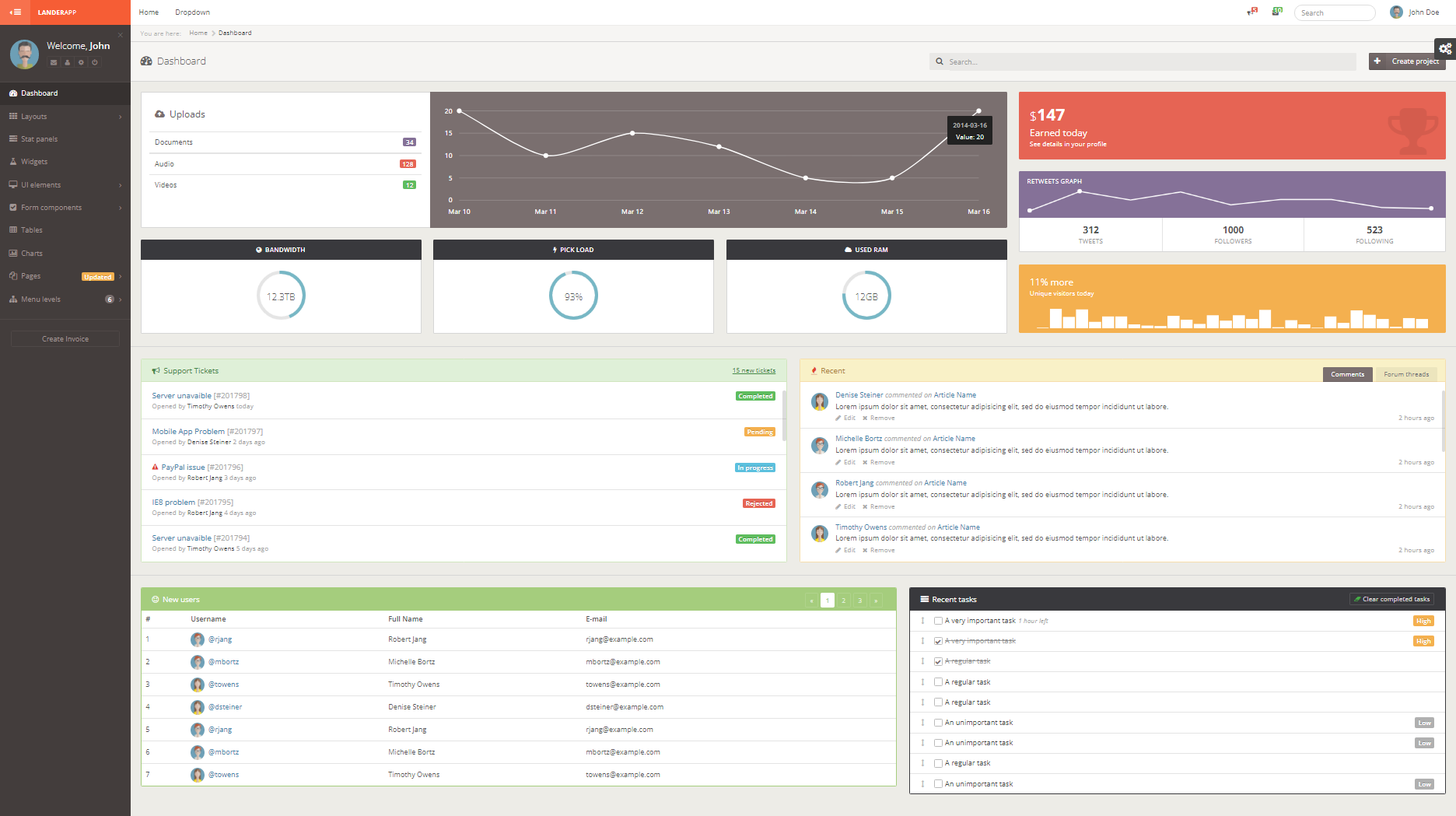1456x816 pixels.
Task: Click the Stat panels sidebar icon
Action: pyautogui.click(x=13, y=138)
